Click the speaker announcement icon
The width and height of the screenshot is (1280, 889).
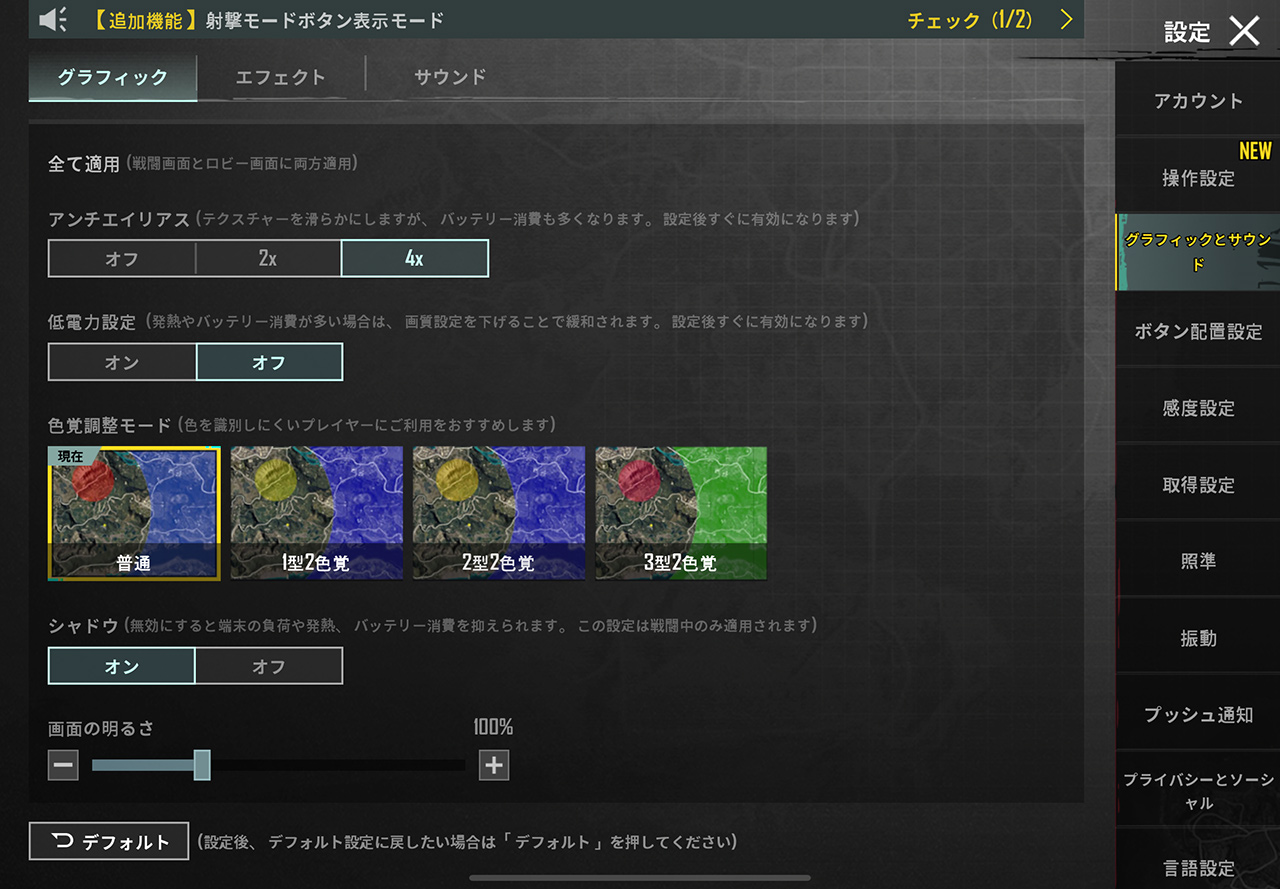pyautogui.click(x=54, y=19)
